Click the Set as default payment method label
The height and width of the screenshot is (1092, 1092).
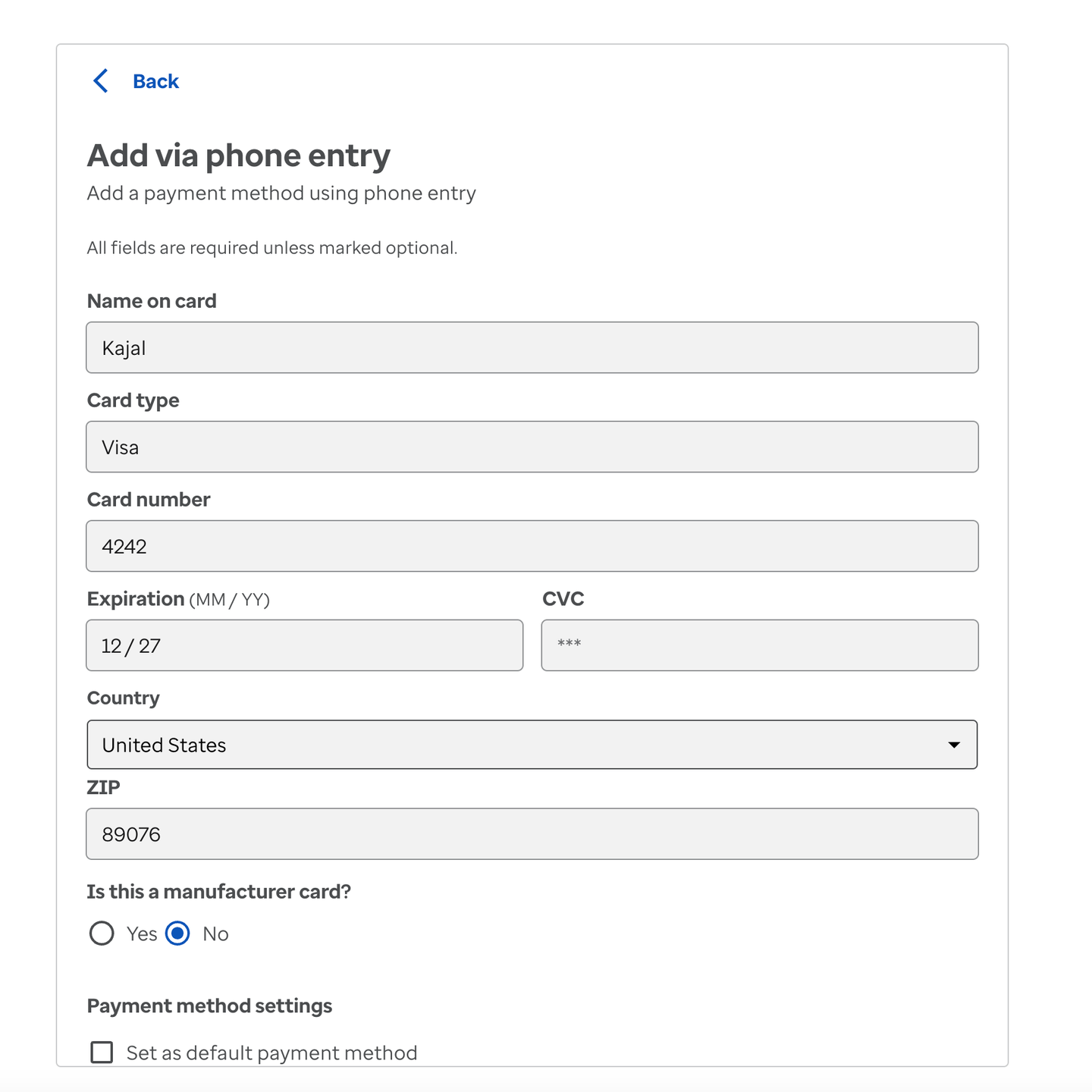pos(271,1053)
